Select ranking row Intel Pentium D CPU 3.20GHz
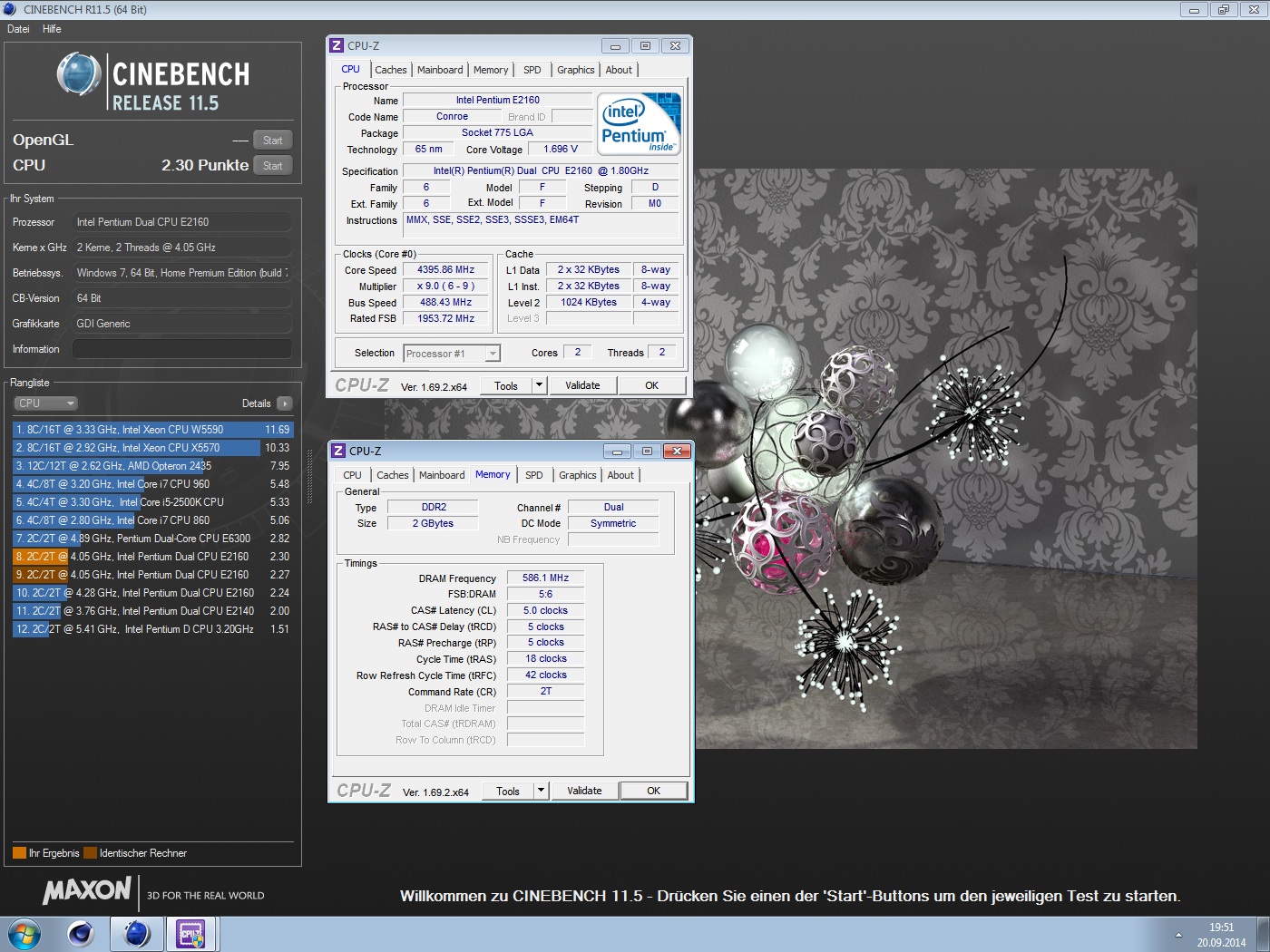This screenshot has width=1270, height=952. (152, 629)
